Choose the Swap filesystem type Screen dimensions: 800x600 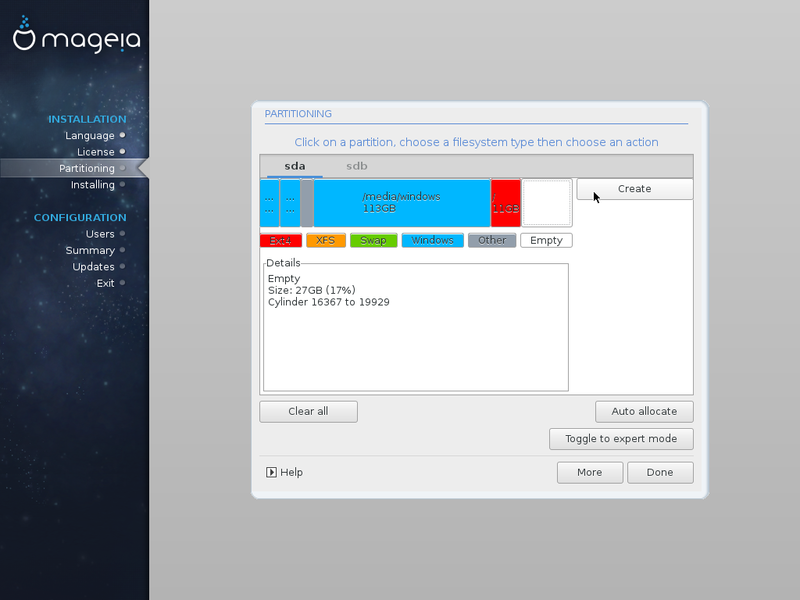[373, 240]
